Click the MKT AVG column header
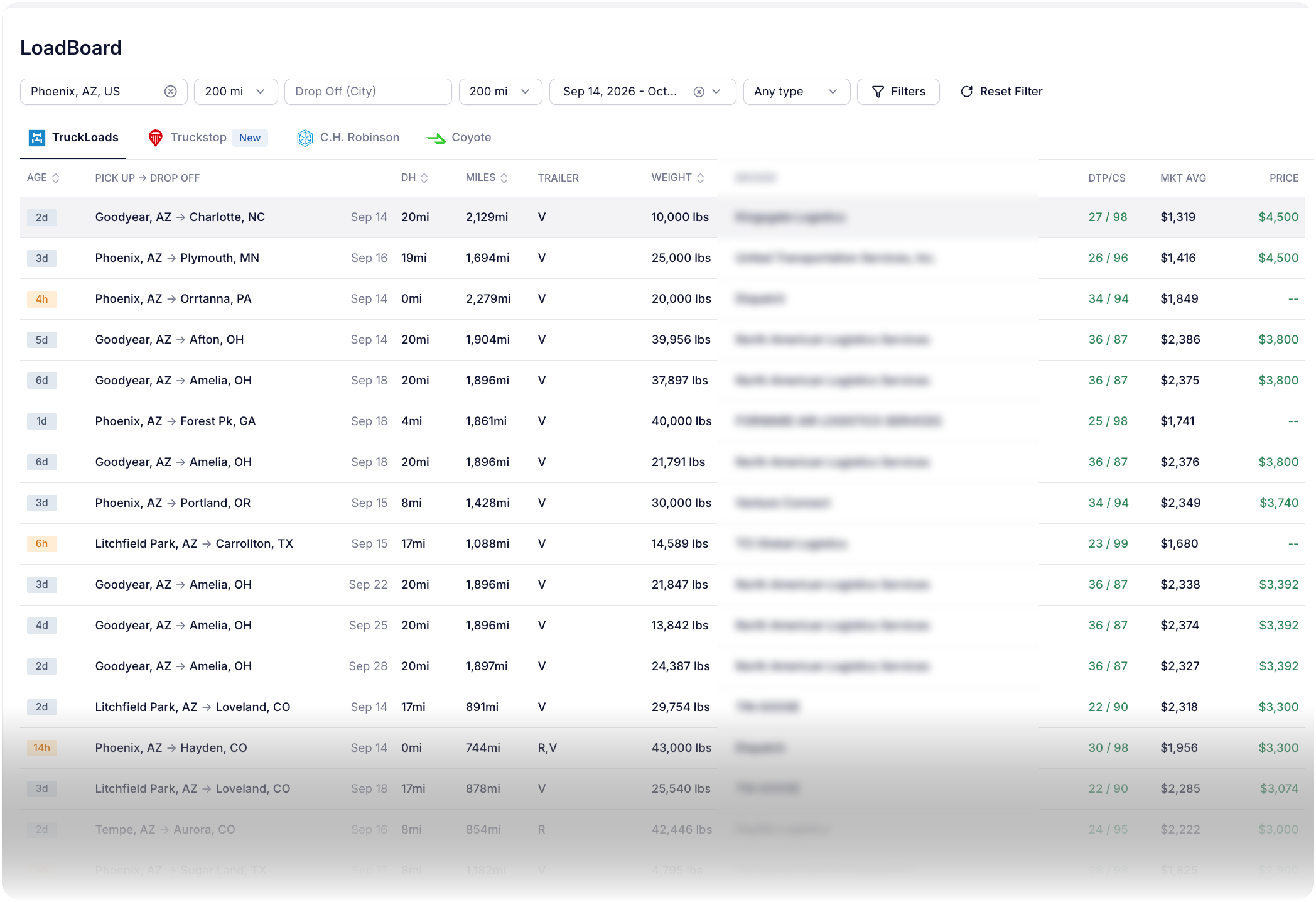This screenshot has height=902, width=1316. pos(1183,178)
